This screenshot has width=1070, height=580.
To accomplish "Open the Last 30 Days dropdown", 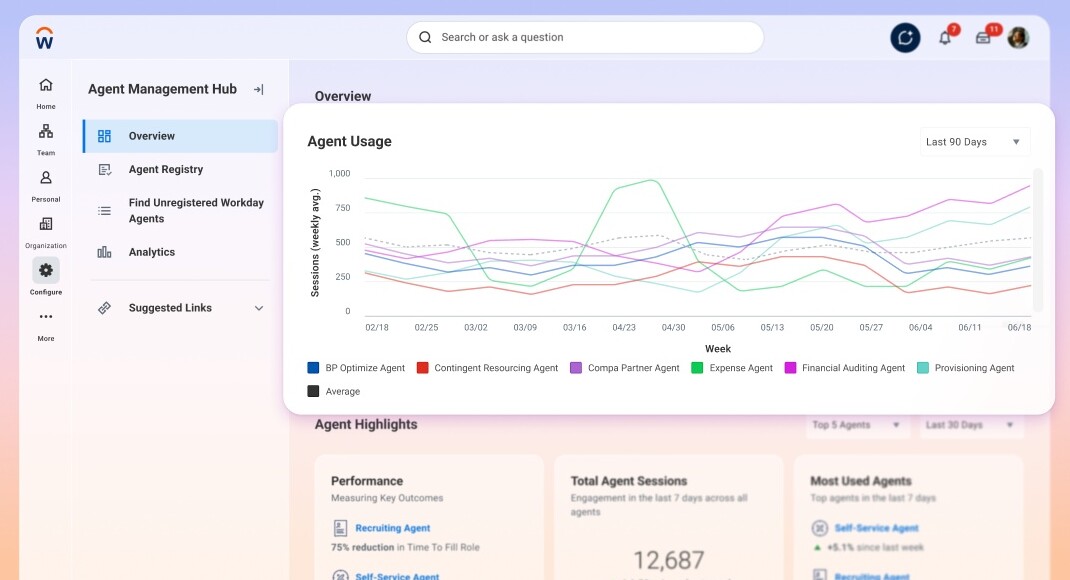I will (x=970, y=425).
